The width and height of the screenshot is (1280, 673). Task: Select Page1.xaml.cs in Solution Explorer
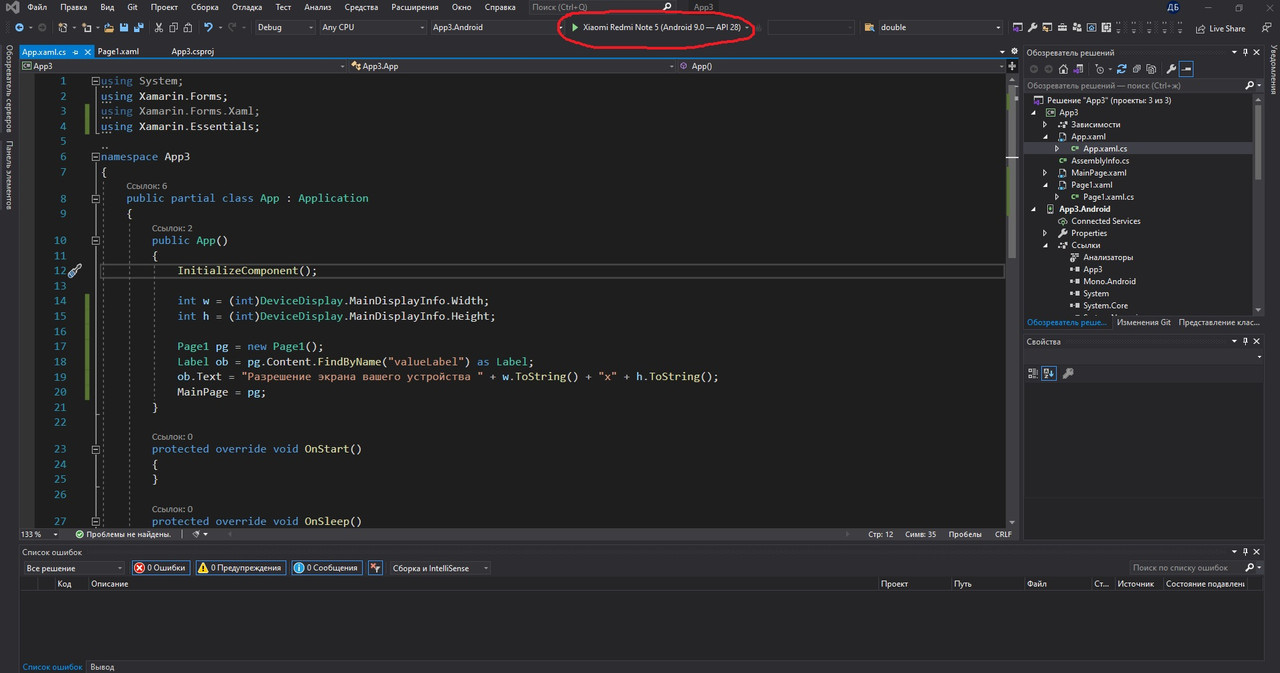(x=1108, y=197)
